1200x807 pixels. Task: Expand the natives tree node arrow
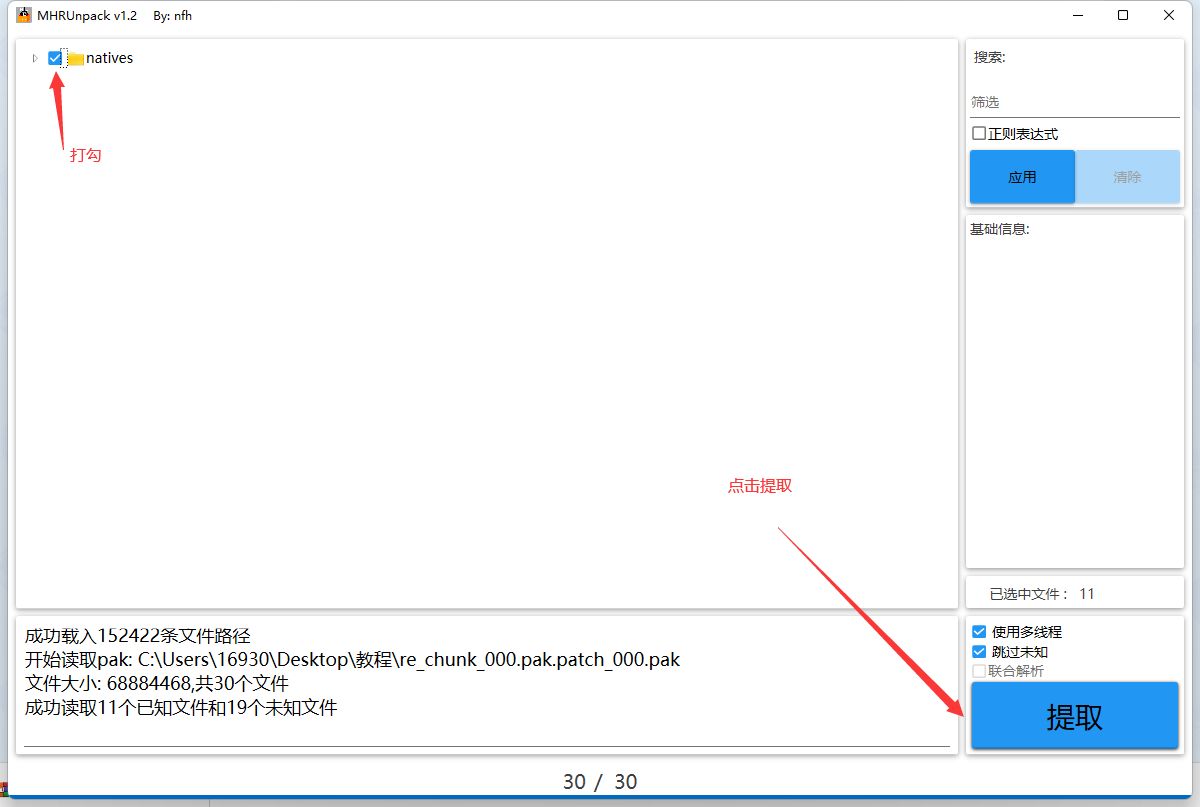(36, 59)
